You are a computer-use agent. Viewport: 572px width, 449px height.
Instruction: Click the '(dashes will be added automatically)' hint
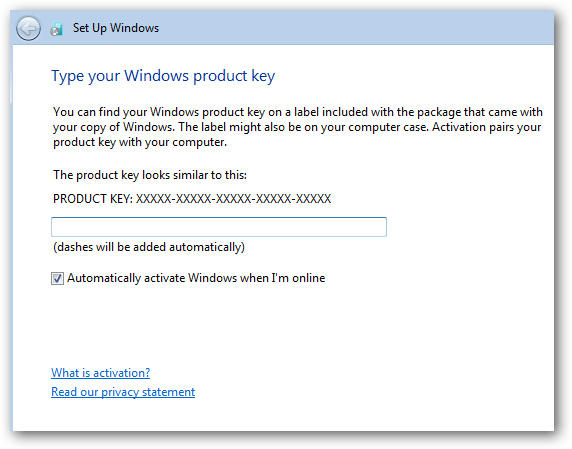click(149, 247)
